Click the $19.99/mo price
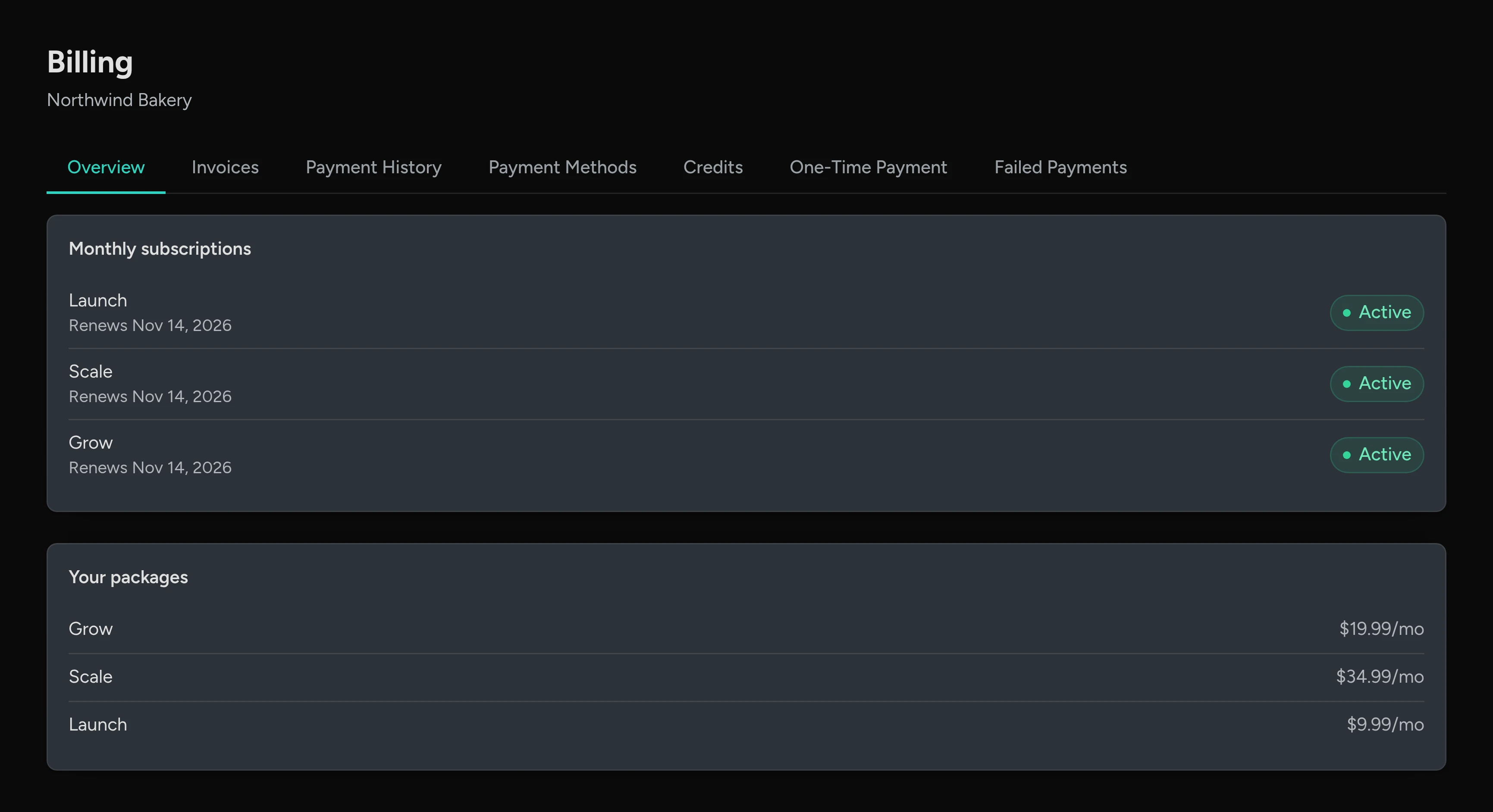 click(1381, 629)
